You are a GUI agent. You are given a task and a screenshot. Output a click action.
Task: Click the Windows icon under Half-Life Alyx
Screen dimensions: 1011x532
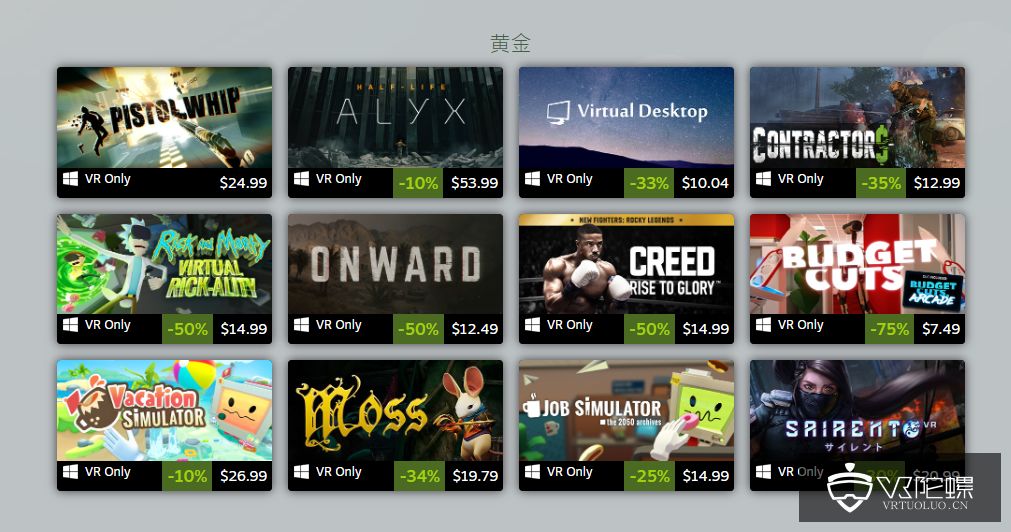click(x=301, y=179)
